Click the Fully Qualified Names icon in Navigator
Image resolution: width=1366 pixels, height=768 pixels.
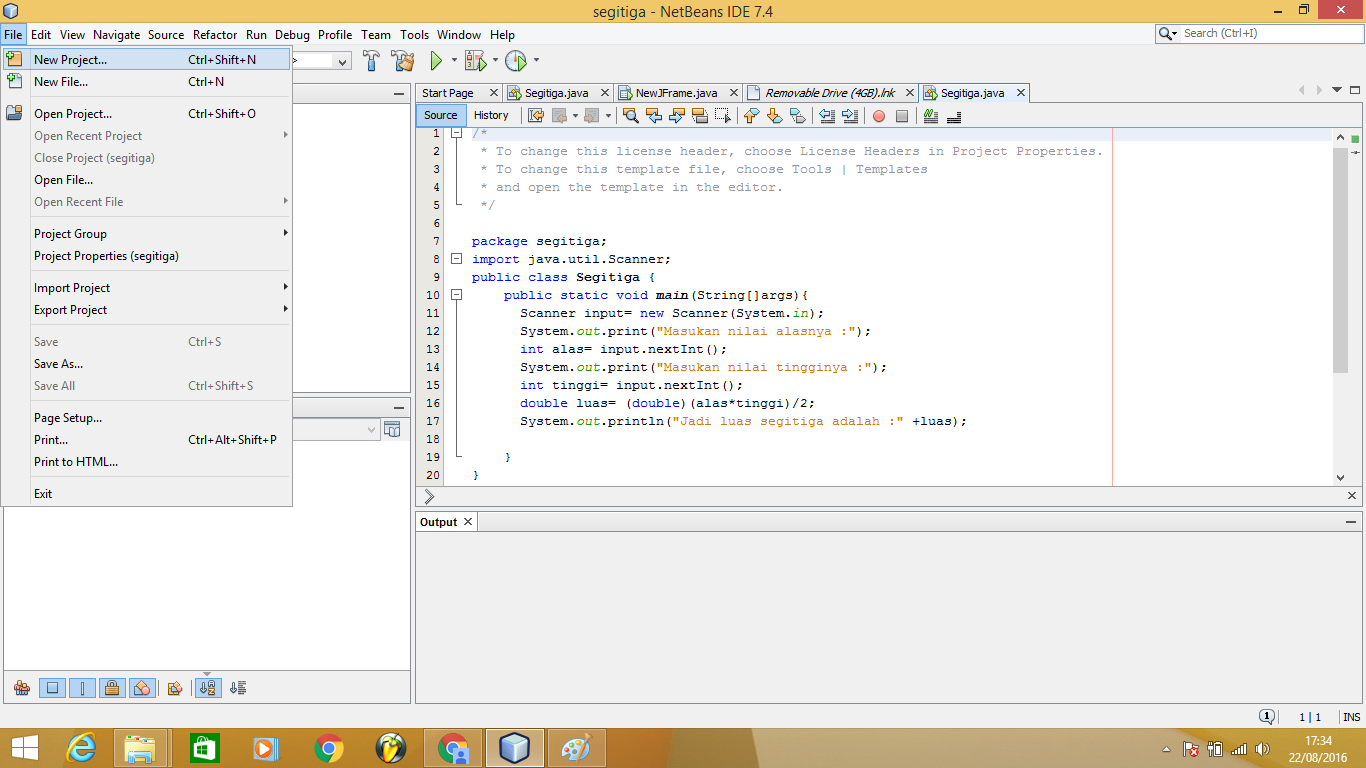click(175, 688)
